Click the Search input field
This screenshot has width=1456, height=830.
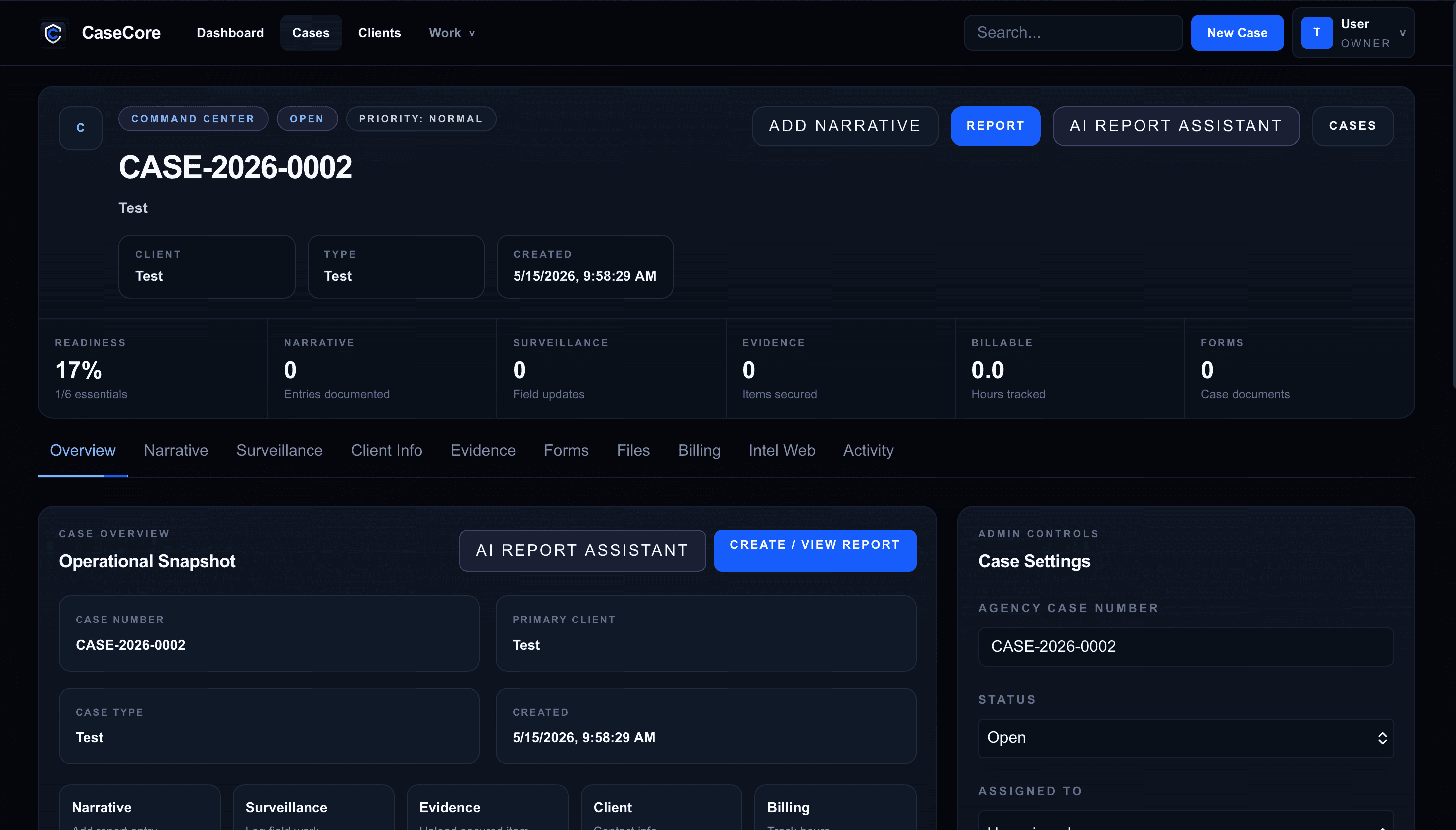(x=1073, y=33)
